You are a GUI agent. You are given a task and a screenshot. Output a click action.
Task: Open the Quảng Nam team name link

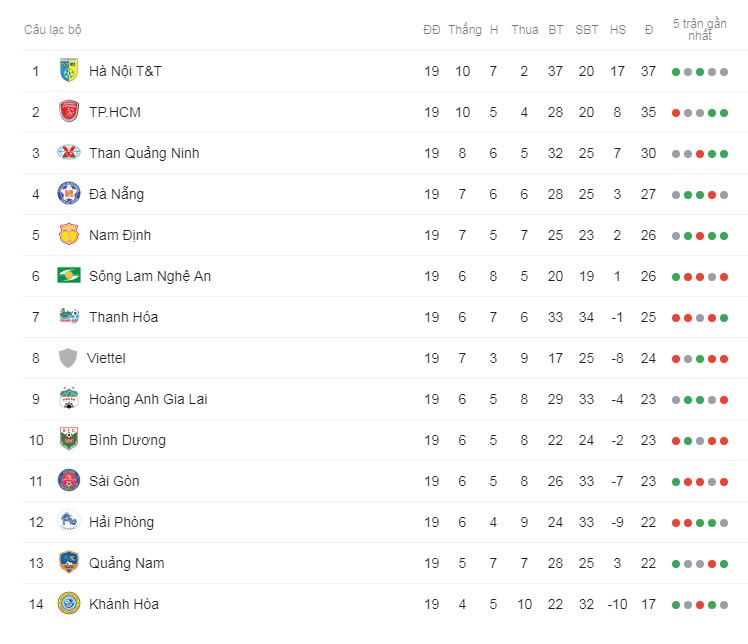pos(126,563)
